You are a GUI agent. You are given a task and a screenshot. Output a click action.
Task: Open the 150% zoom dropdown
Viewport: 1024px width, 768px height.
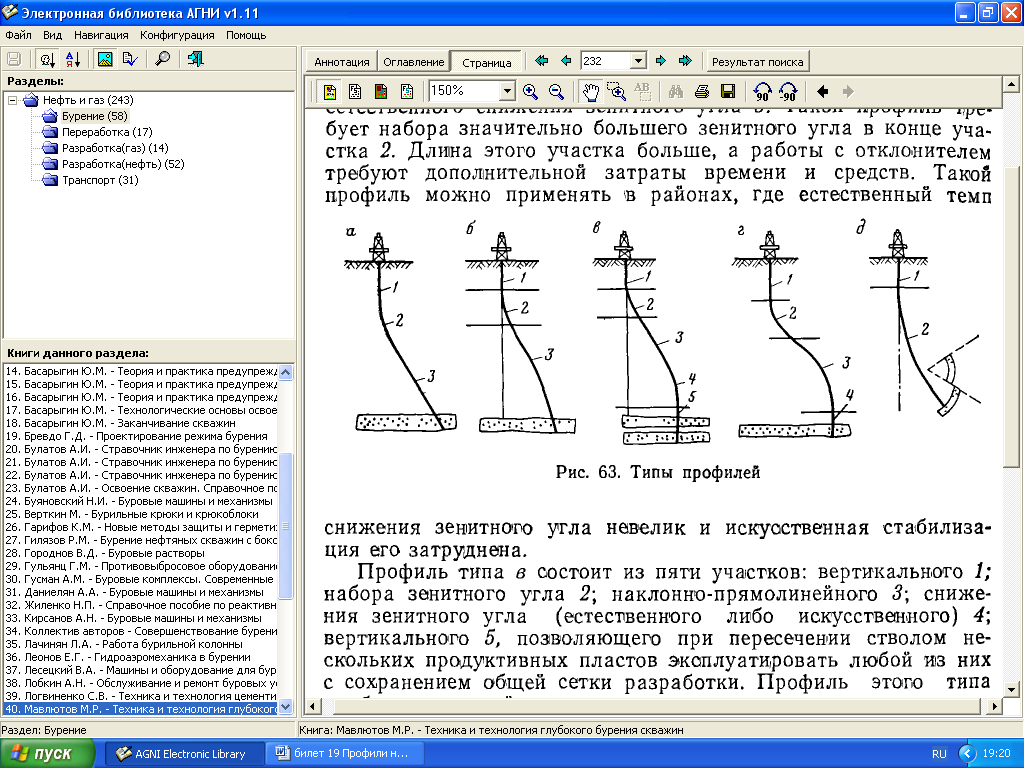(507, 91)
